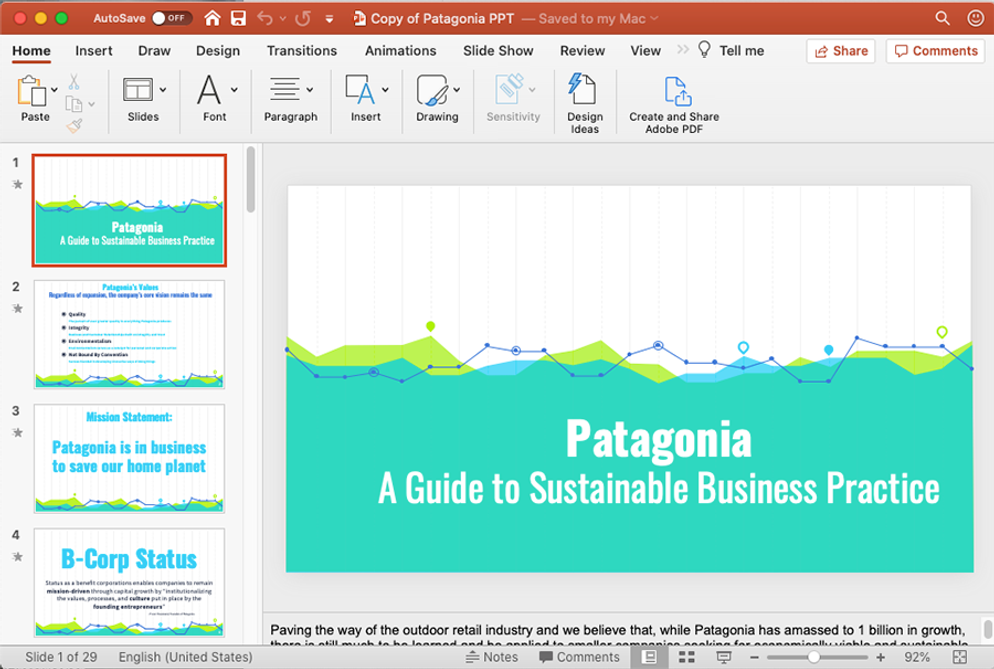Expand the Slides dropdown
Screen dimensions: 994x669
coord(162,90)
